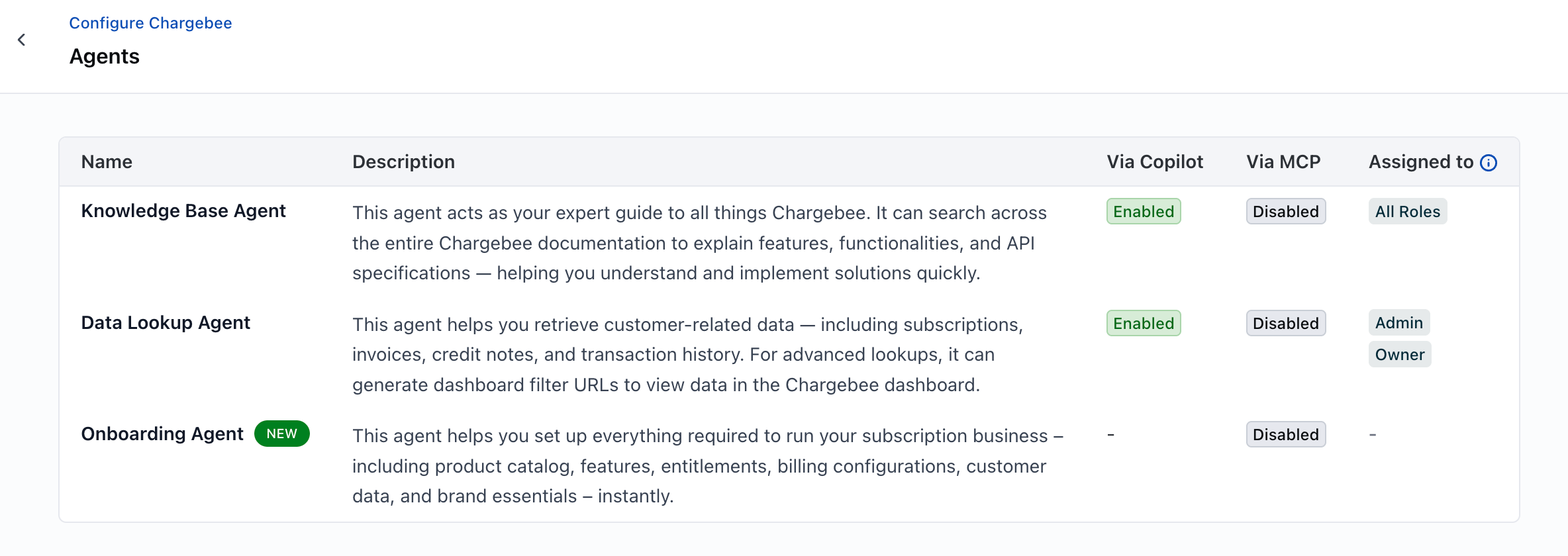Click the Description column header

(403, 162)
